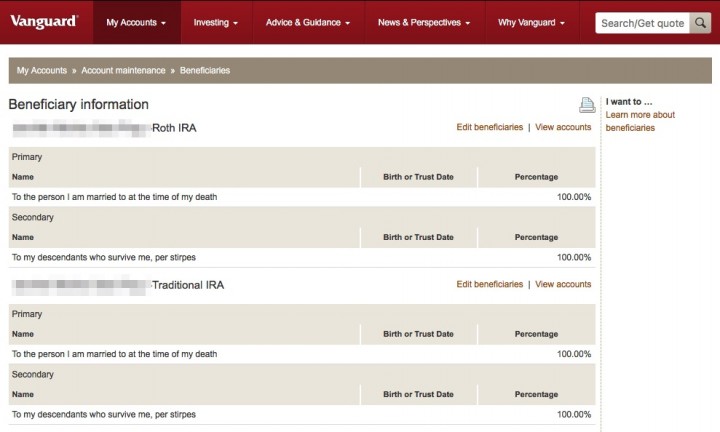Go to My Accounts breadcrumb
720x432 pixels.
point(42,71)
